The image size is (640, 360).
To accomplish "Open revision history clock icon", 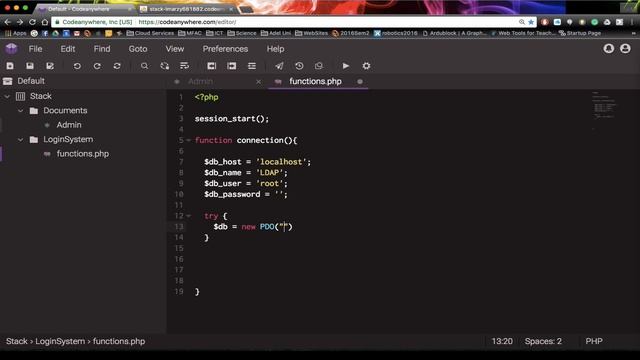I will [299, 66].
